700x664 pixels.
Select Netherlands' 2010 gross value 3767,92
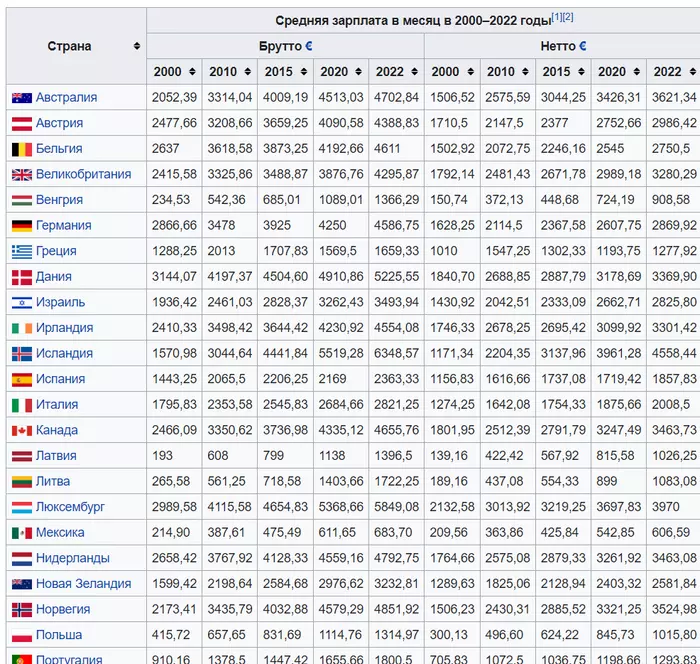pos(229,558)
